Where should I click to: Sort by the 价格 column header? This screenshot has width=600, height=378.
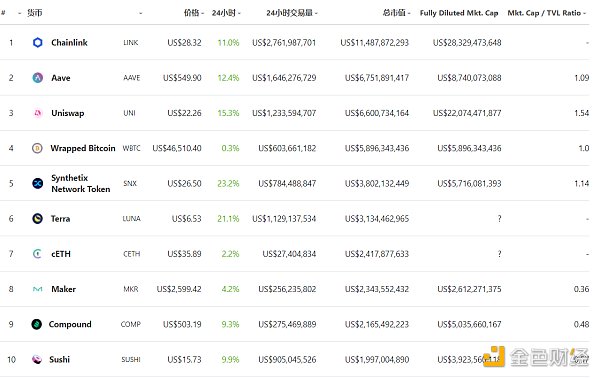(192, 13)
